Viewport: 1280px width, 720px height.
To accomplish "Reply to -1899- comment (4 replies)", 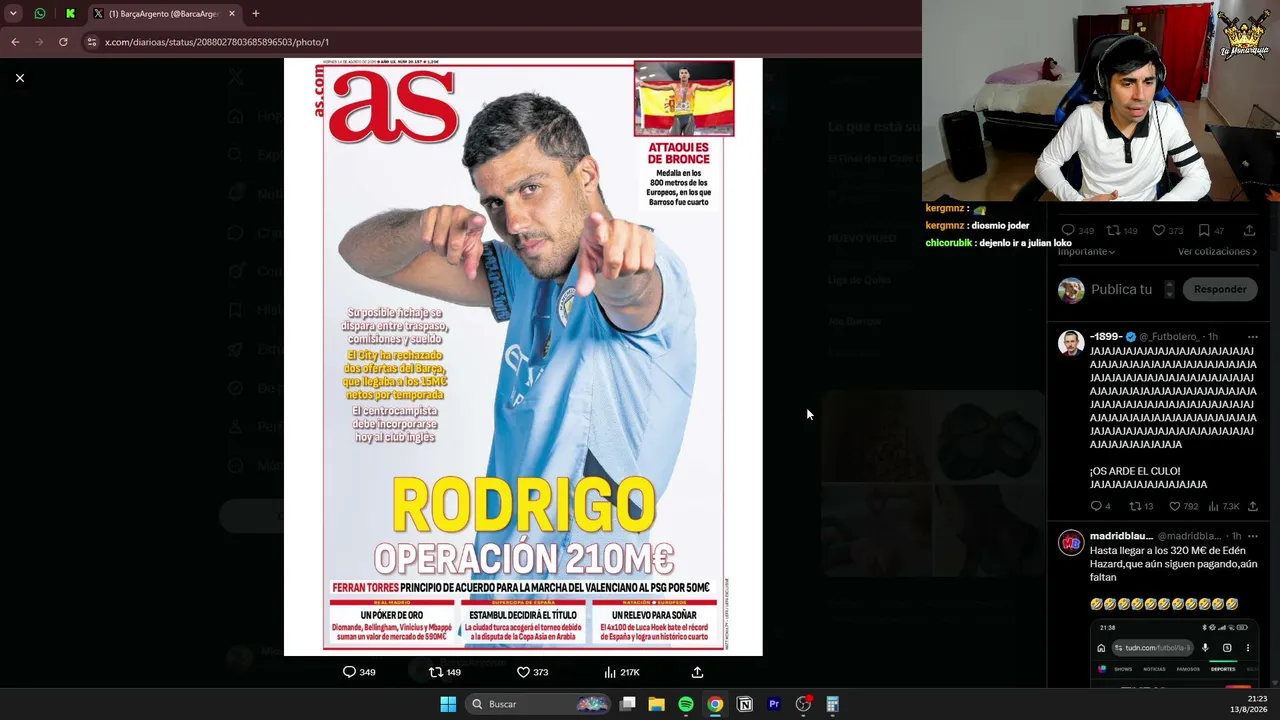I will tap(1100, 506).
